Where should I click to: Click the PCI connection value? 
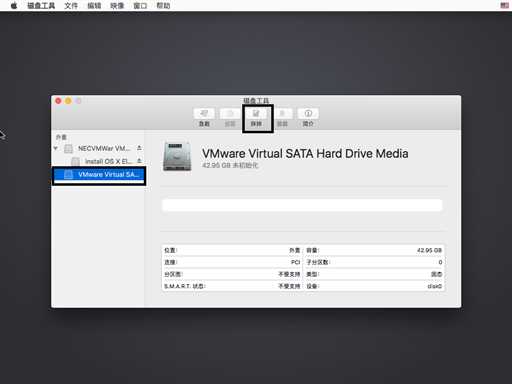(x=295, y=262)
